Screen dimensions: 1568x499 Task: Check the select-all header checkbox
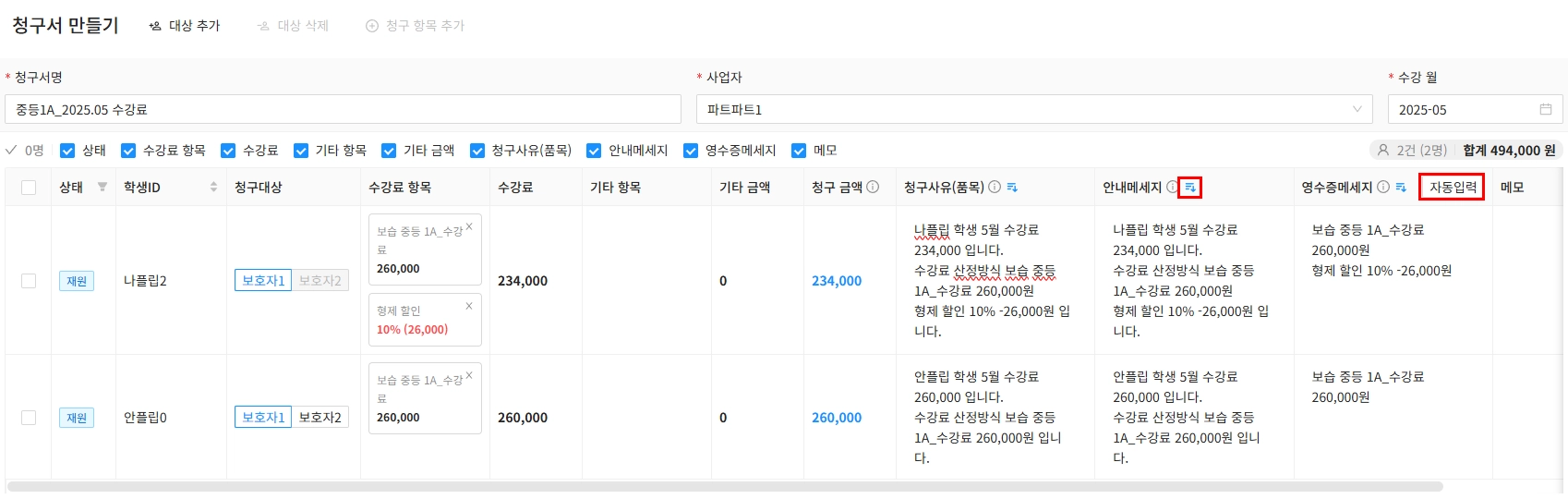[x=29, y=188]
